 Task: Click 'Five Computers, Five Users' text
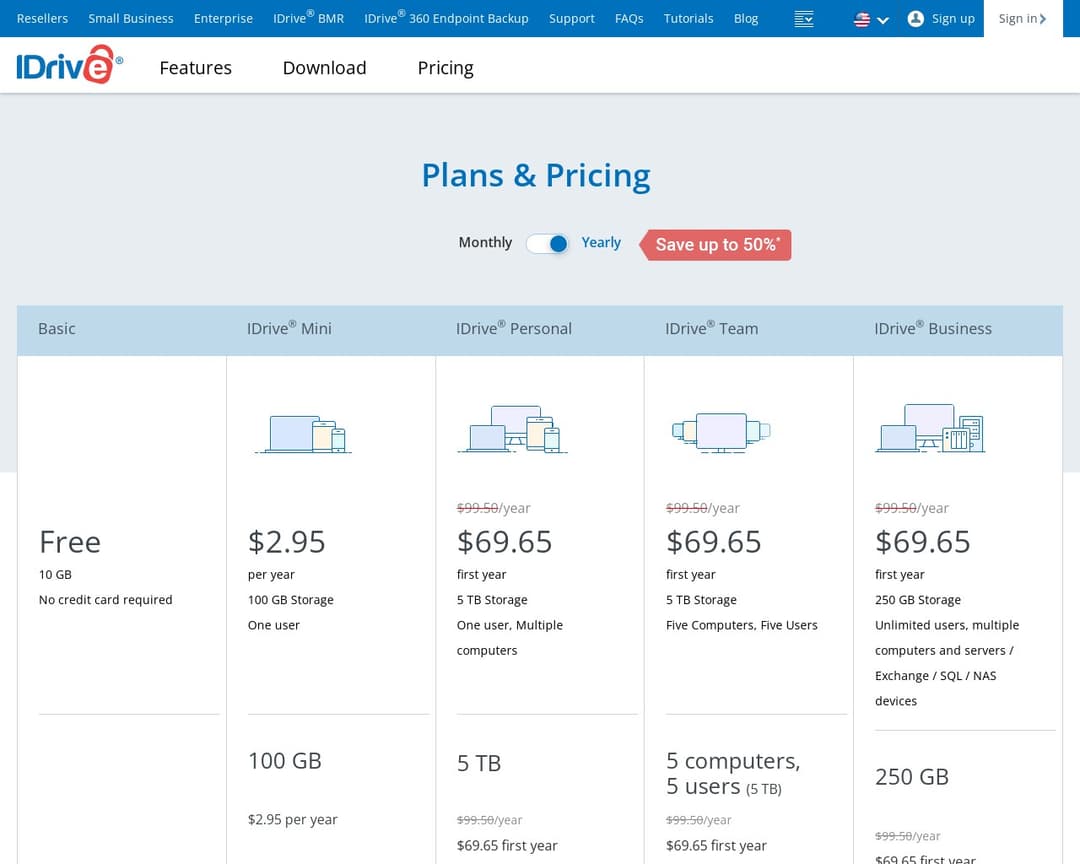[x=742, y=625]
